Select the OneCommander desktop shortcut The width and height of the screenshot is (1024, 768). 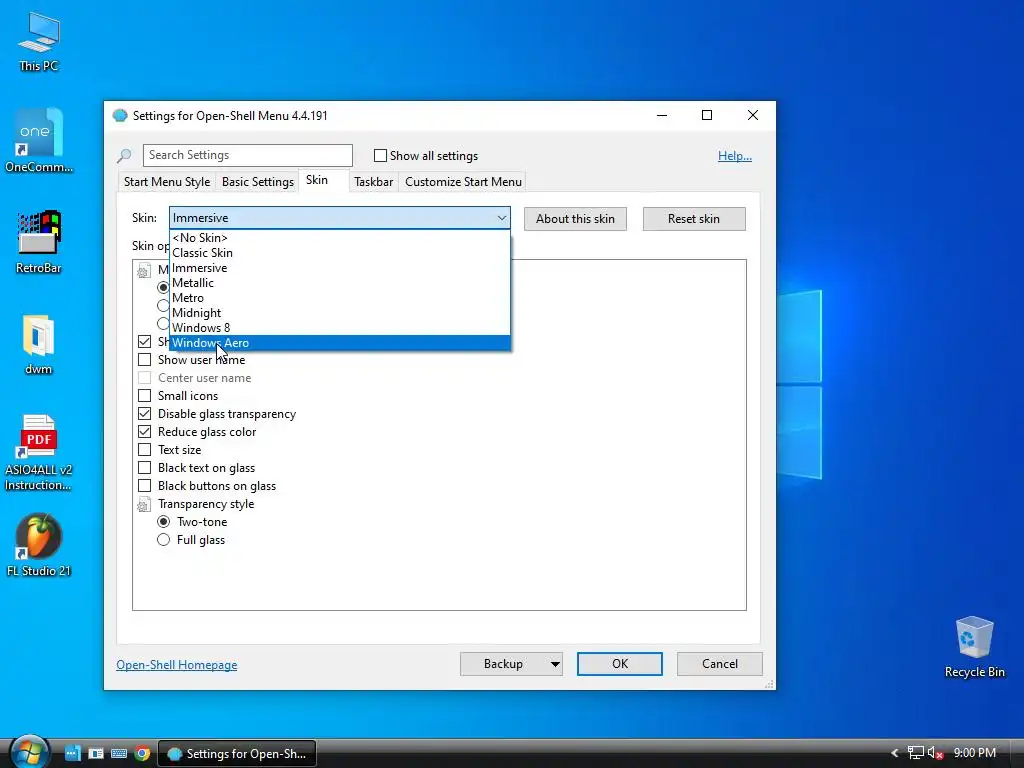[x=39, y=140]
